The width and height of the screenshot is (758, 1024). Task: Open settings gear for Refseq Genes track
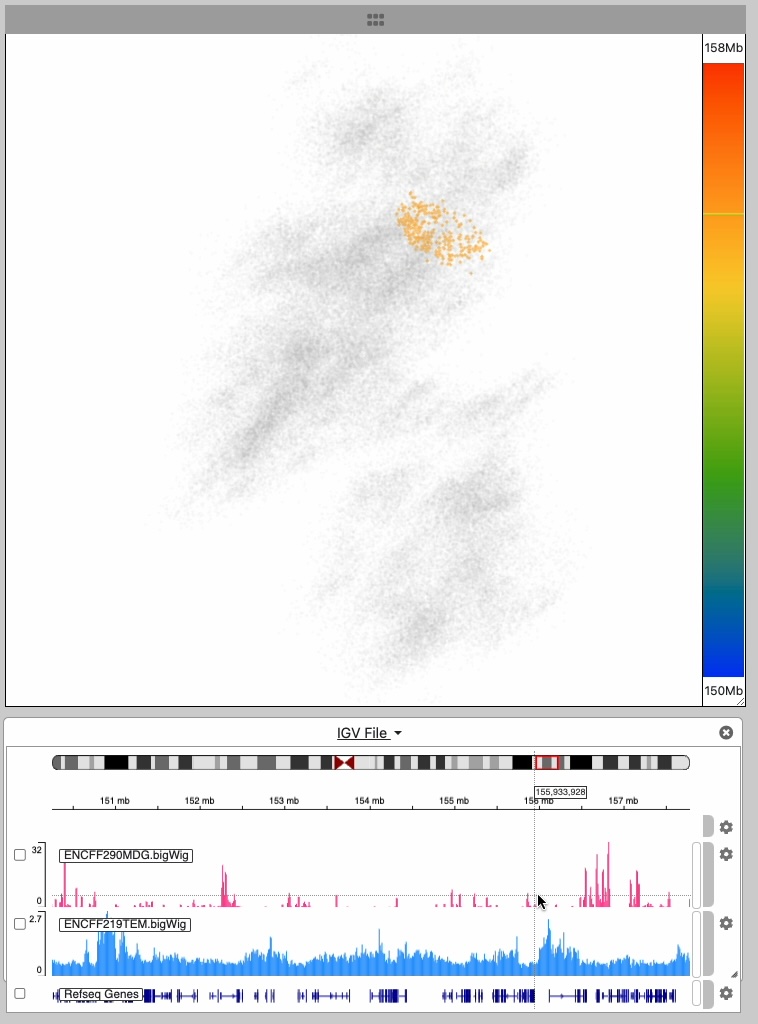pos(726,993)
